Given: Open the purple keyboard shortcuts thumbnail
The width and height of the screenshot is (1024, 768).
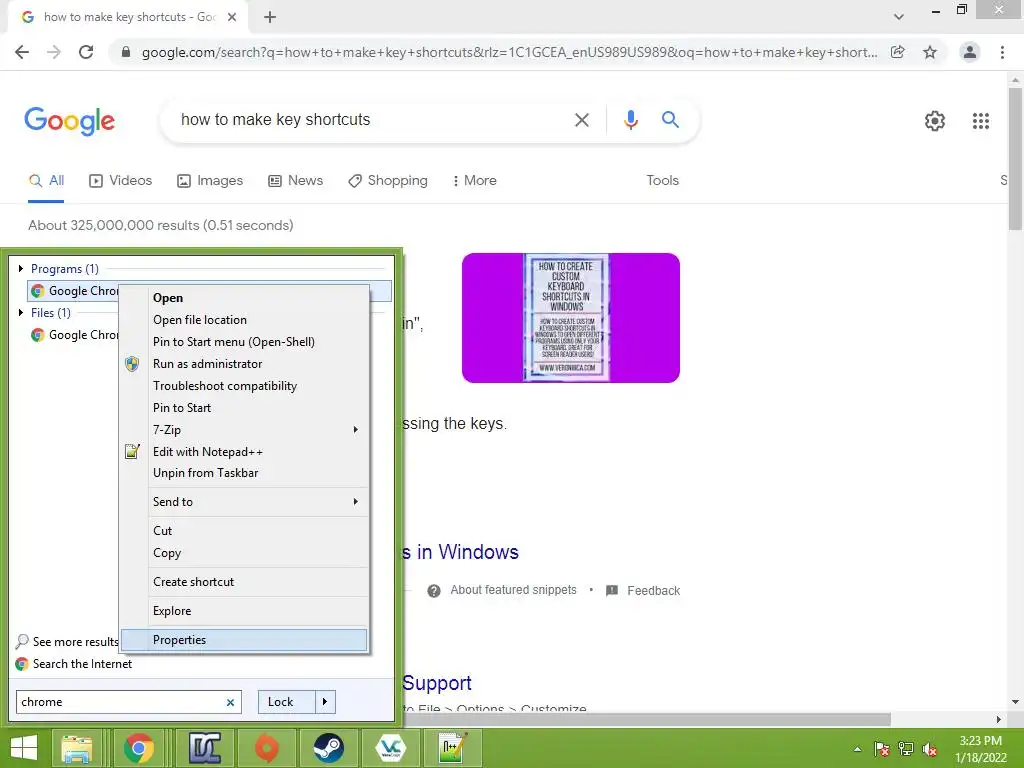Looking at the screenshot, I should [x=571, y=318].
